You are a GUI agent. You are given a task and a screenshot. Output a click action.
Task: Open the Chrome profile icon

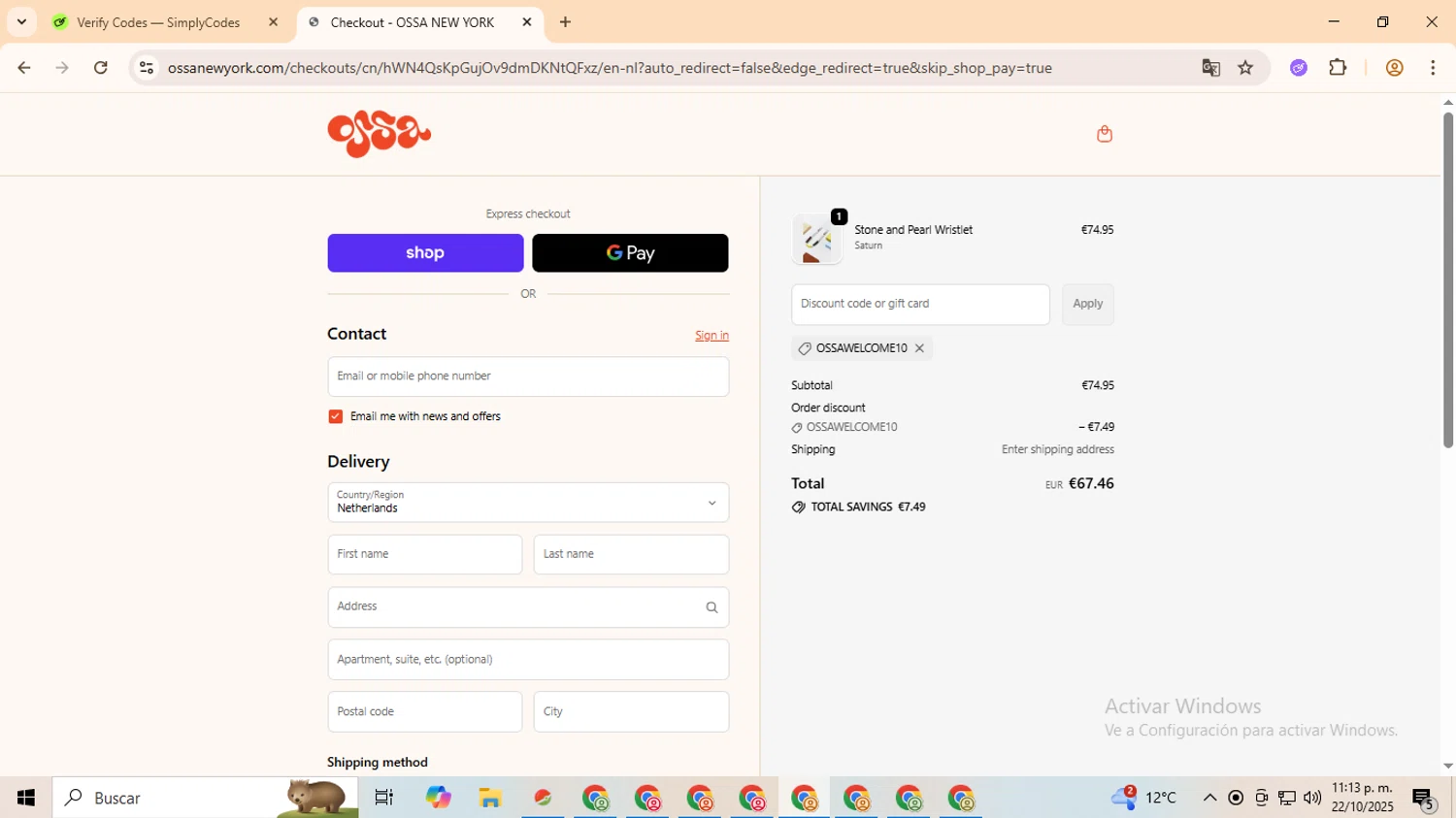(1394, 68)
